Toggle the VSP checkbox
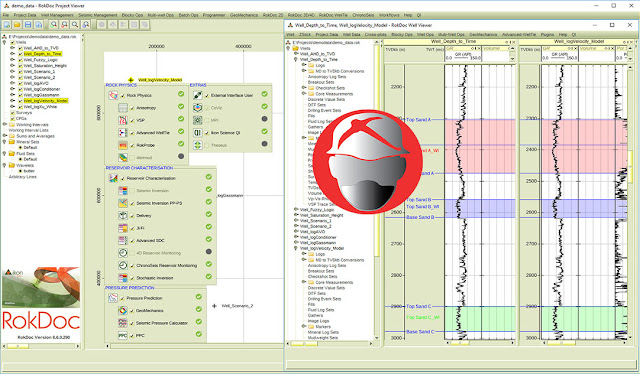640x374 pixels. 132,120
